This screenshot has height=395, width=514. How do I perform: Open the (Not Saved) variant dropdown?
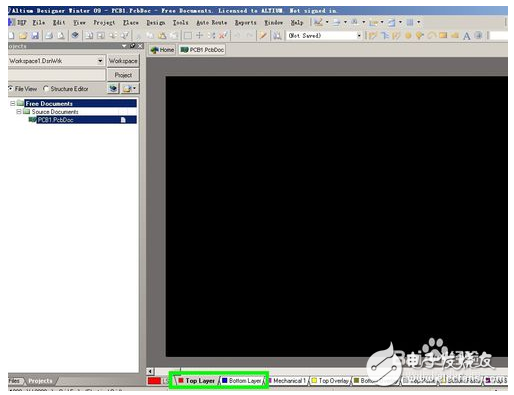359,35
